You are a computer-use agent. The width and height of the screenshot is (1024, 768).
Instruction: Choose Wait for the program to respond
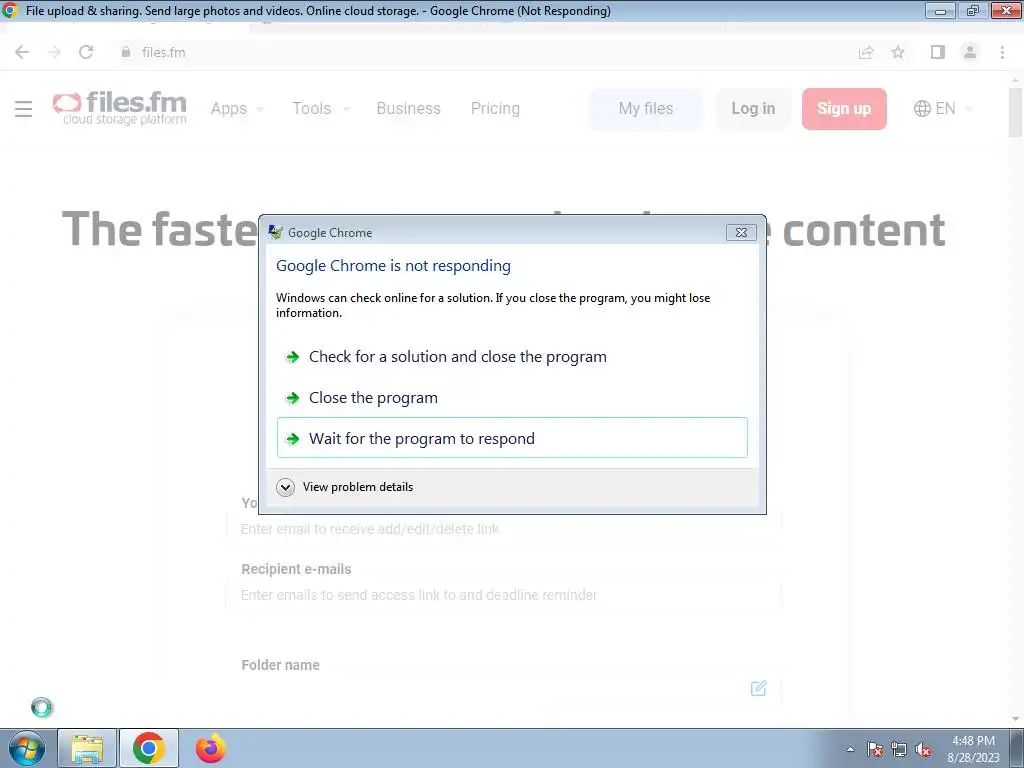[512, 438]
